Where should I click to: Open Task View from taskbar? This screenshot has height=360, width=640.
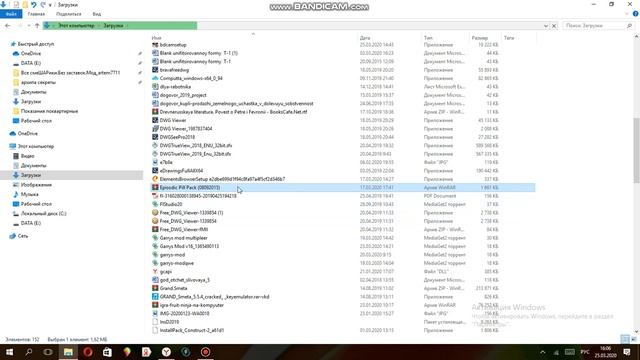48,352
